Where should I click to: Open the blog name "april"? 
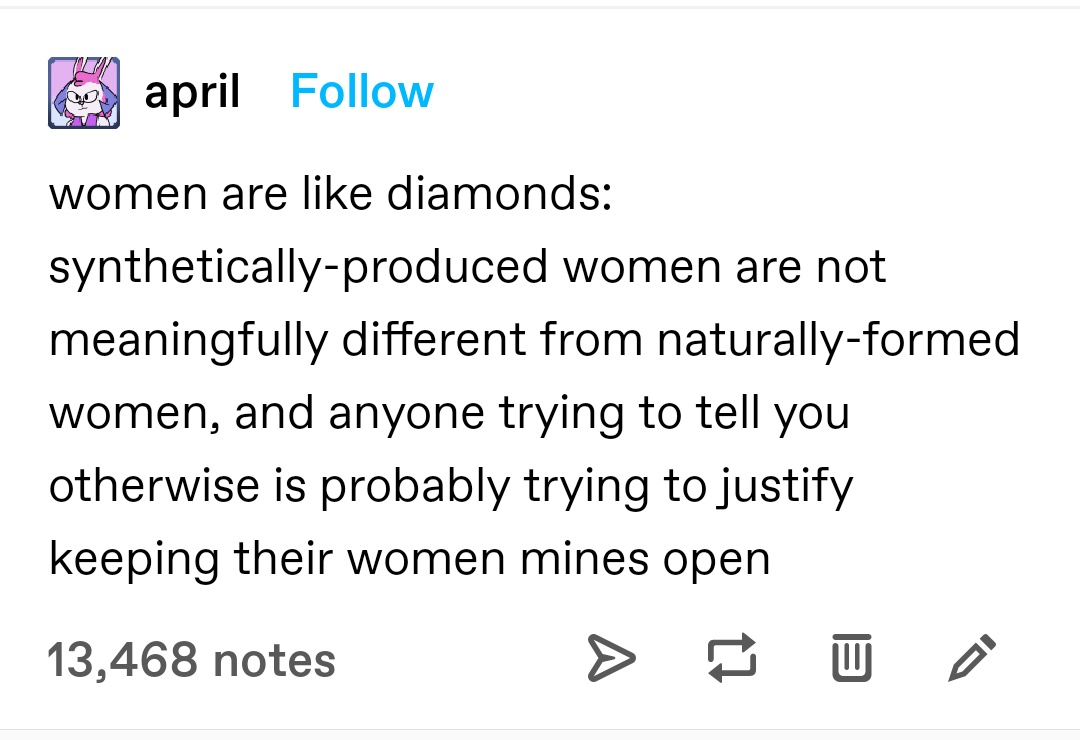click(x=192, y=92)
